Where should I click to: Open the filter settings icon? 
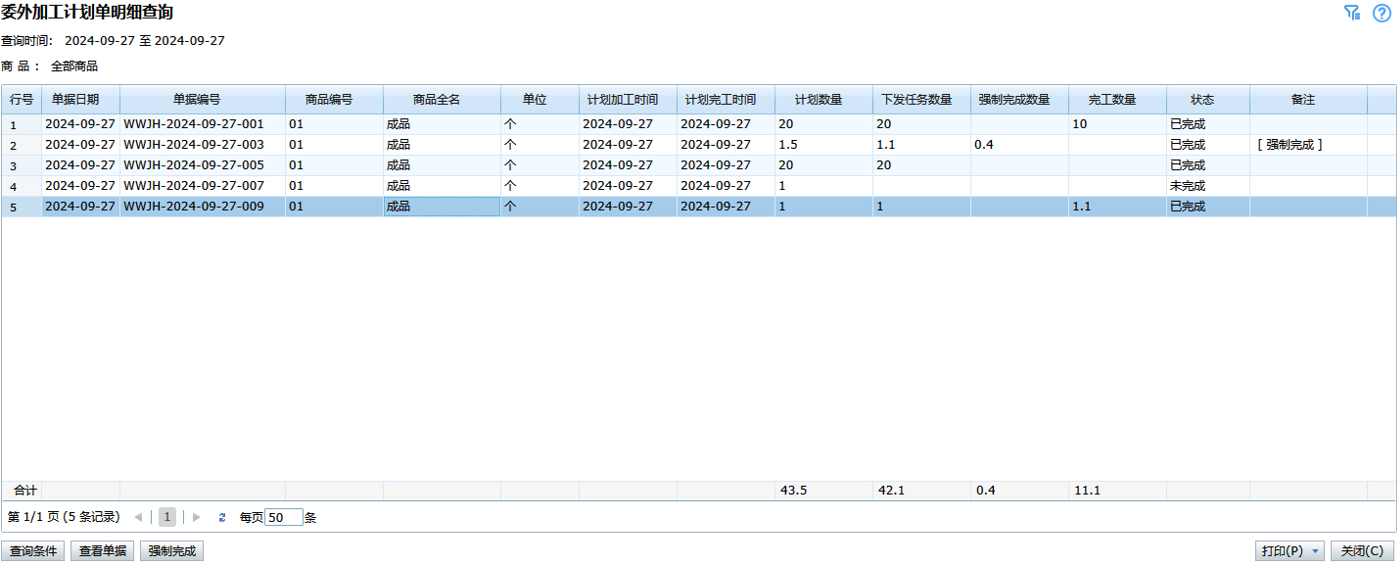coord(1352,13)
